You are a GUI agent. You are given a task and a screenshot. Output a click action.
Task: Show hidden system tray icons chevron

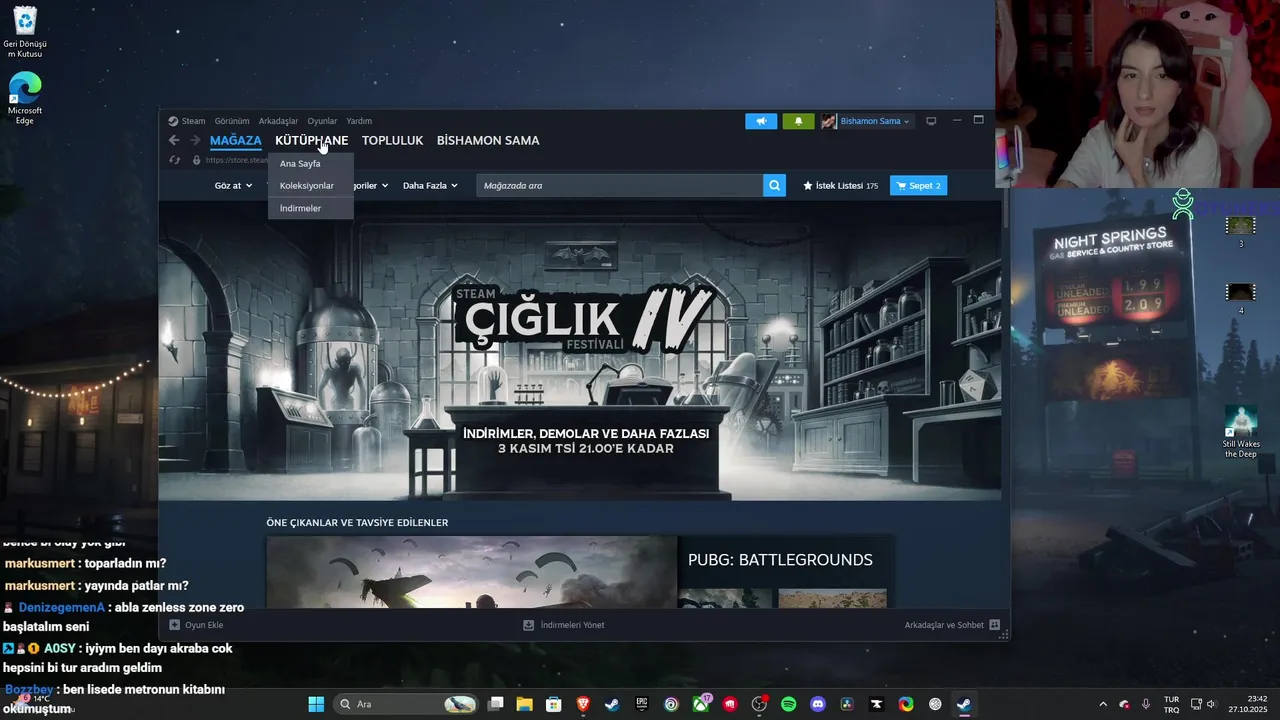point(1103,704)
